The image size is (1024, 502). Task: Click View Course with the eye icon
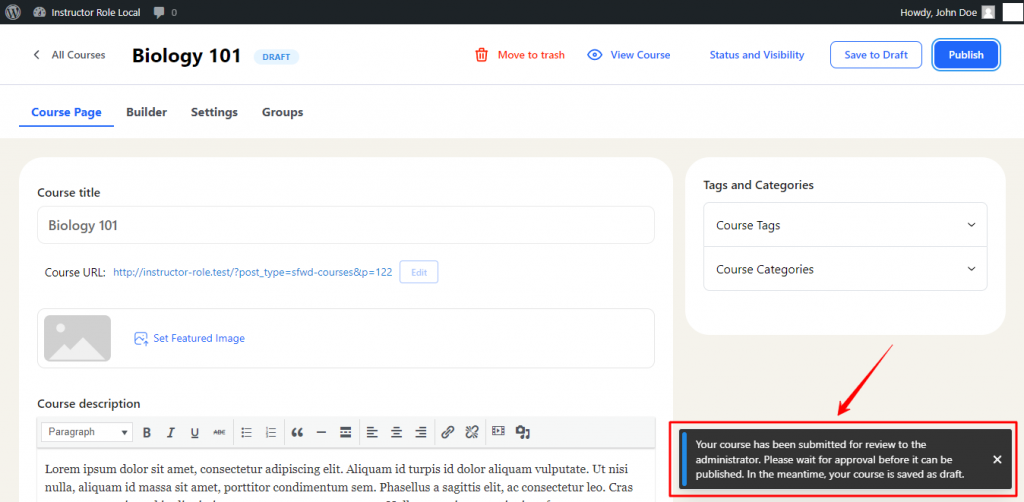pyautogui.click(x=628, y=55)
